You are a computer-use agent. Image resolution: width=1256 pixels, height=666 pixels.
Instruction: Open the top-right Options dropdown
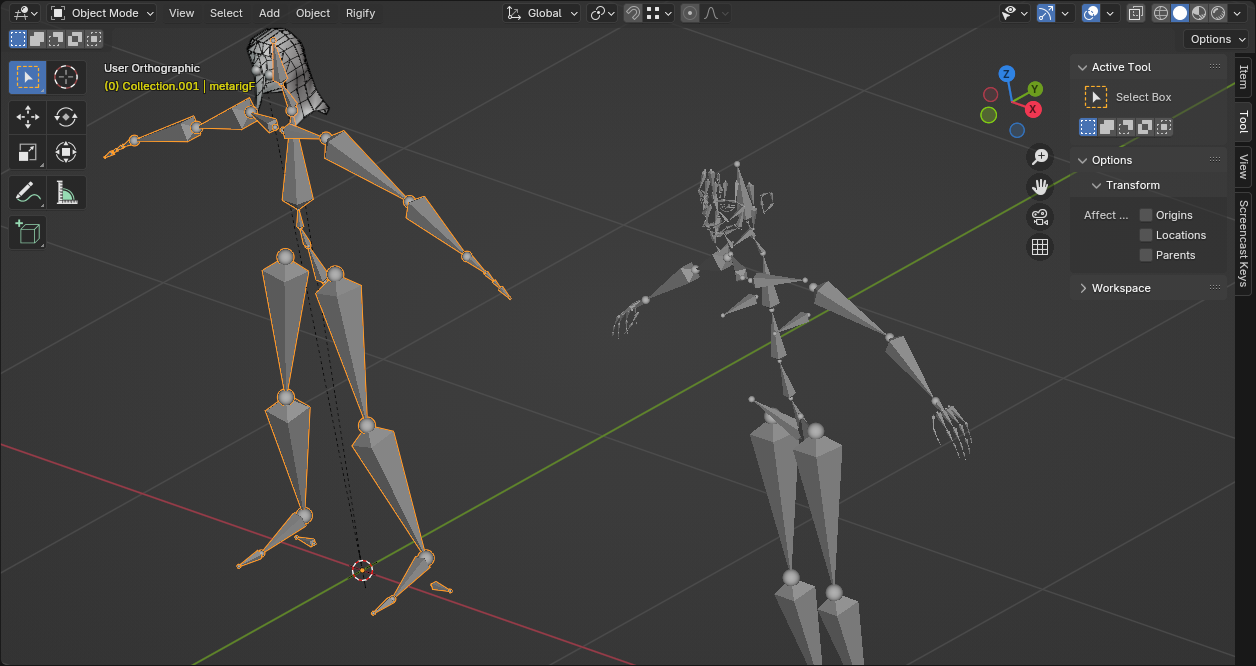[x=1217, y=39]
